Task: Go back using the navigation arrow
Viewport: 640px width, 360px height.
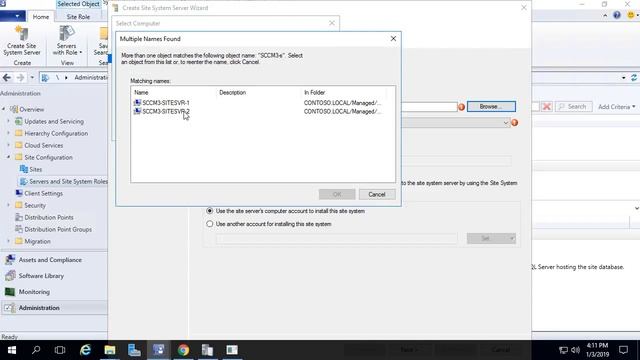Action: point(7,78)
